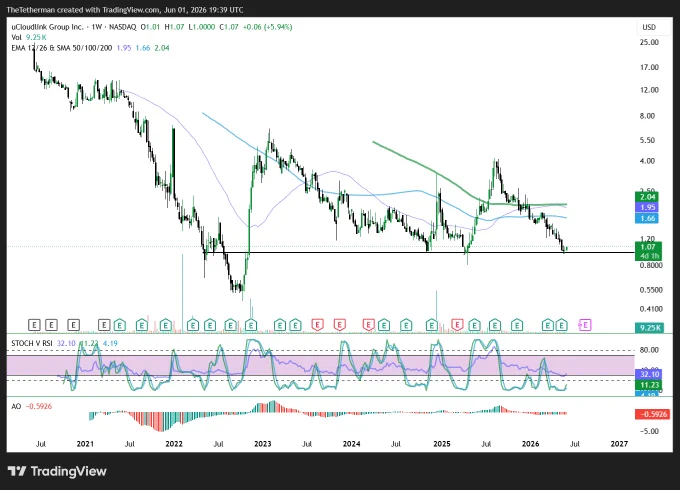Click the 0.5500 price axis label

point(651,290)
